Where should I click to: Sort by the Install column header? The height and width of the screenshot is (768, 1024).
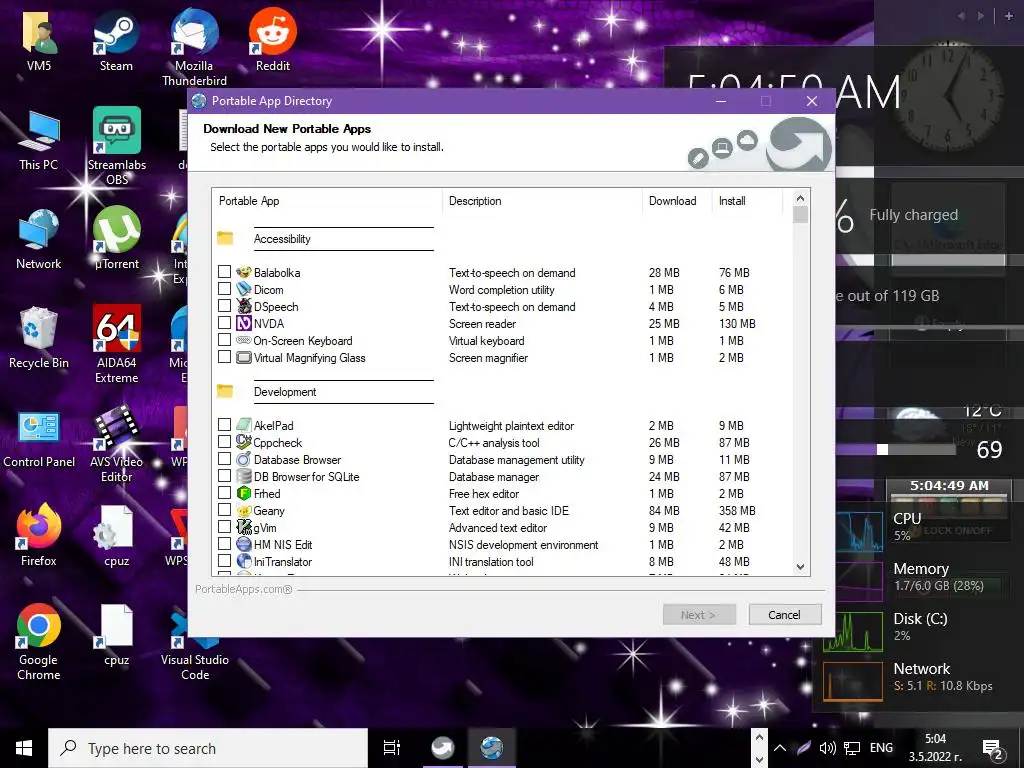coord(747,201)
